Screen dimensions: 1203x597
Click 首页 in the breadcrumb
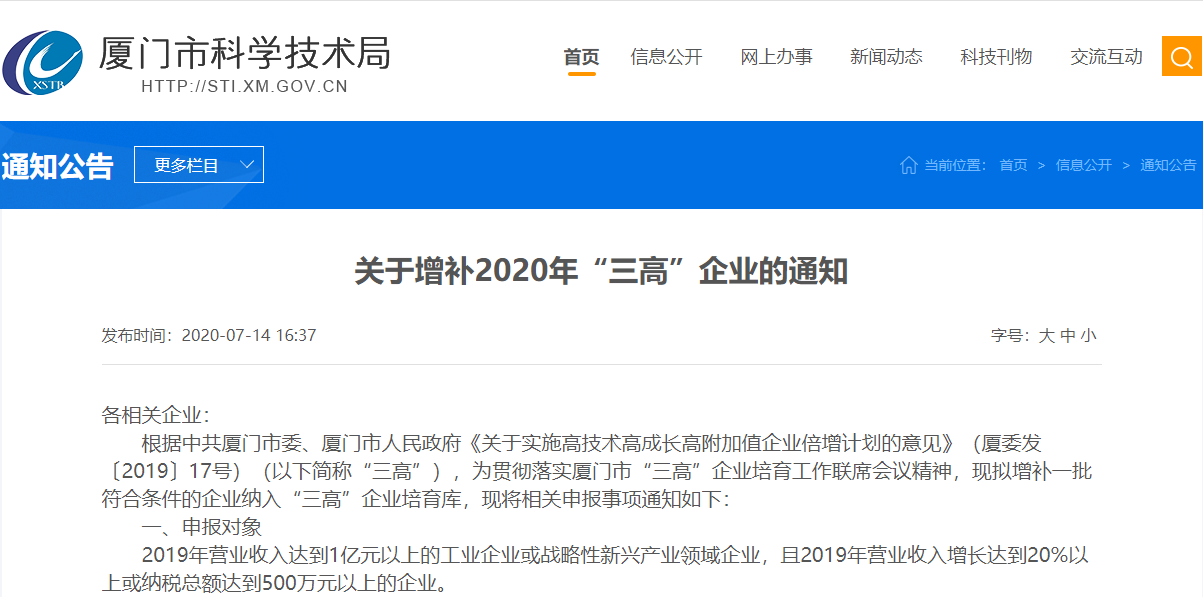pyautogui.click(x=1013, y=165)
